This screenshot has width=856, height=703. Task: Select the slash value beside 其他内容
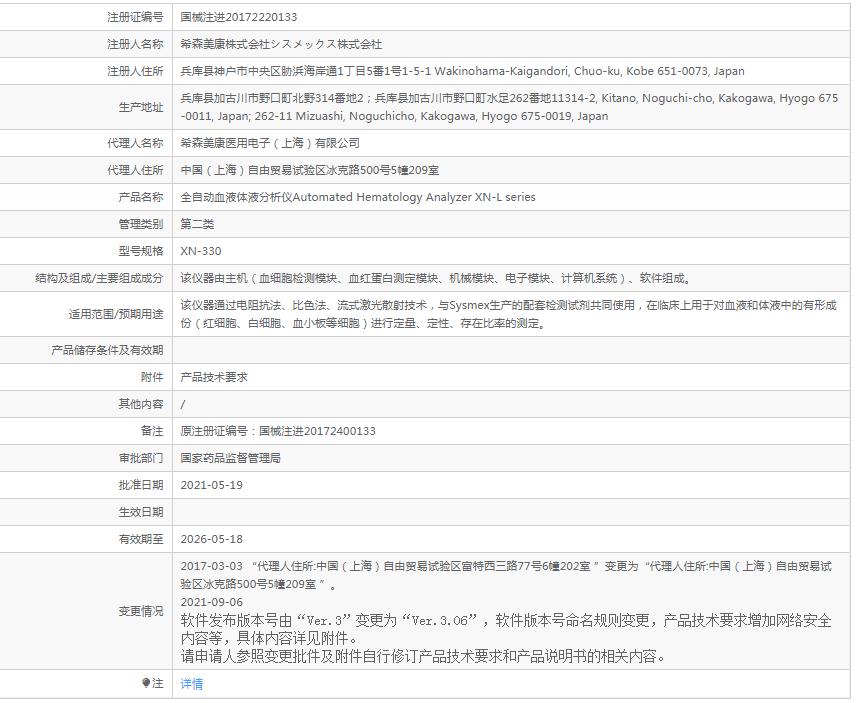pos(183,404)
